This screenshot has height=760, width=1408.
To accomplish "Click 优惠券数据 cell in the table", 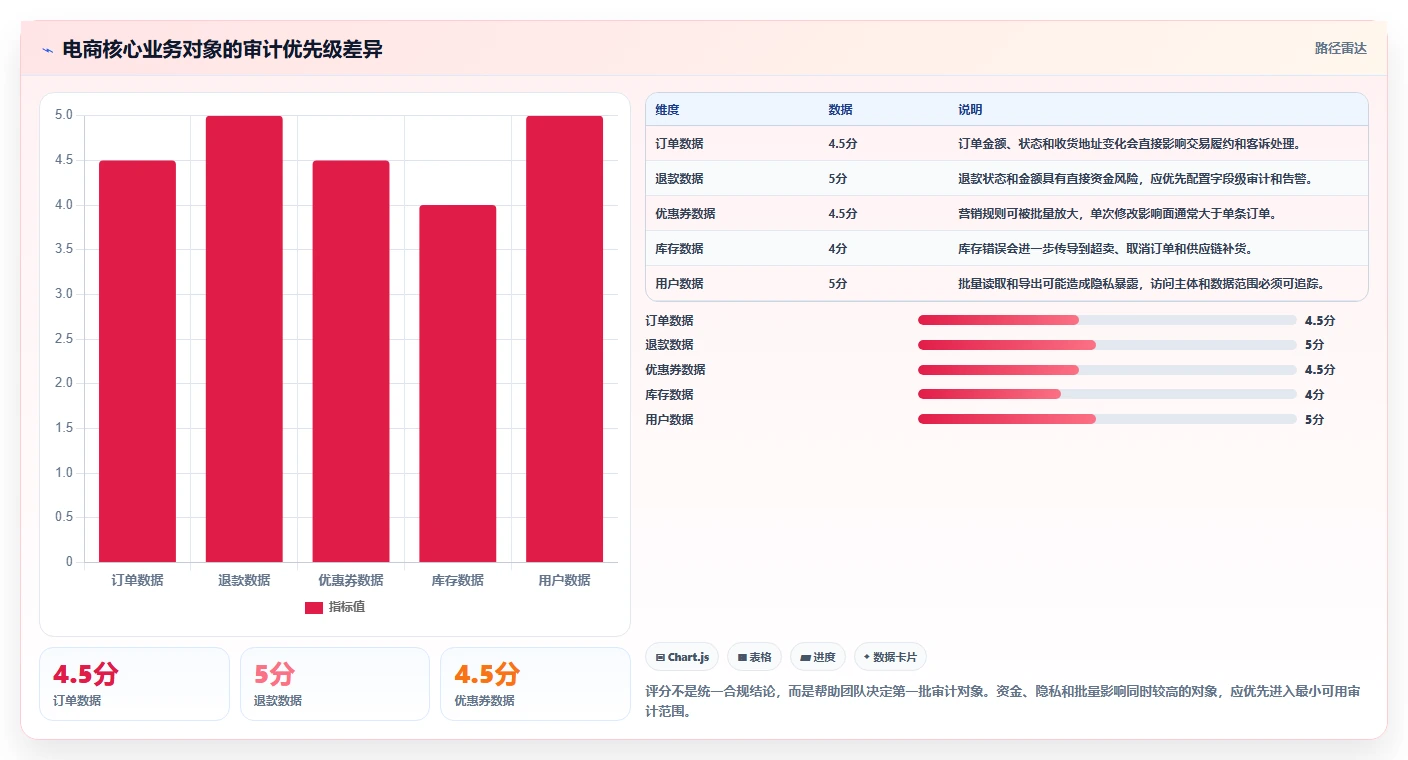I will pos(685,214).
